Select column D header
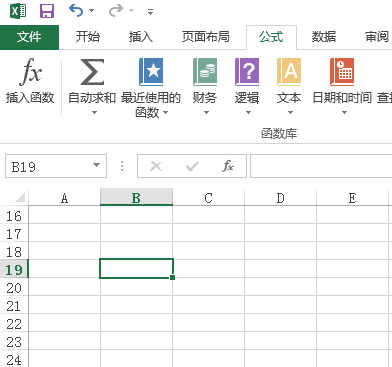 tap(280, 198)
